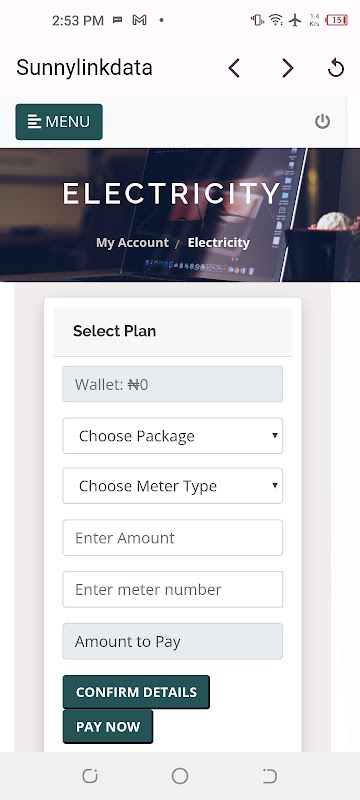Screen dimensions: 360x800
Task: Tap the Android back navigation icon
Action: click(x=270, y=776)
